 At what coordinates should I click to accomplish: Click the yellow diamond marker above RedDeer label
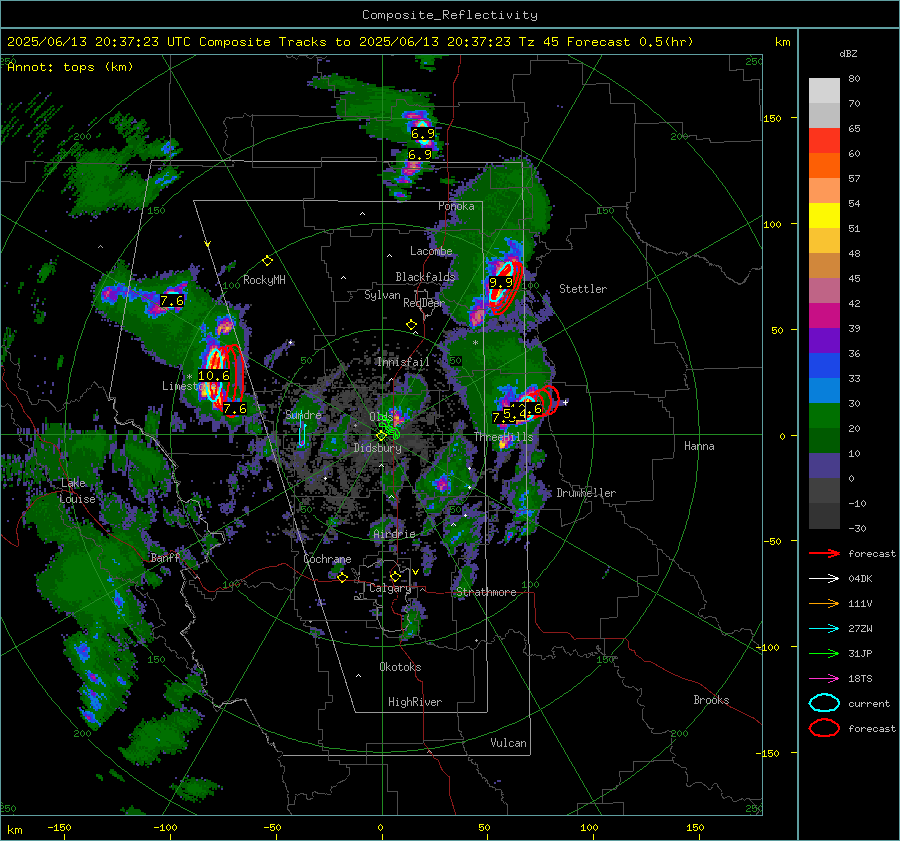click(411, 325)
